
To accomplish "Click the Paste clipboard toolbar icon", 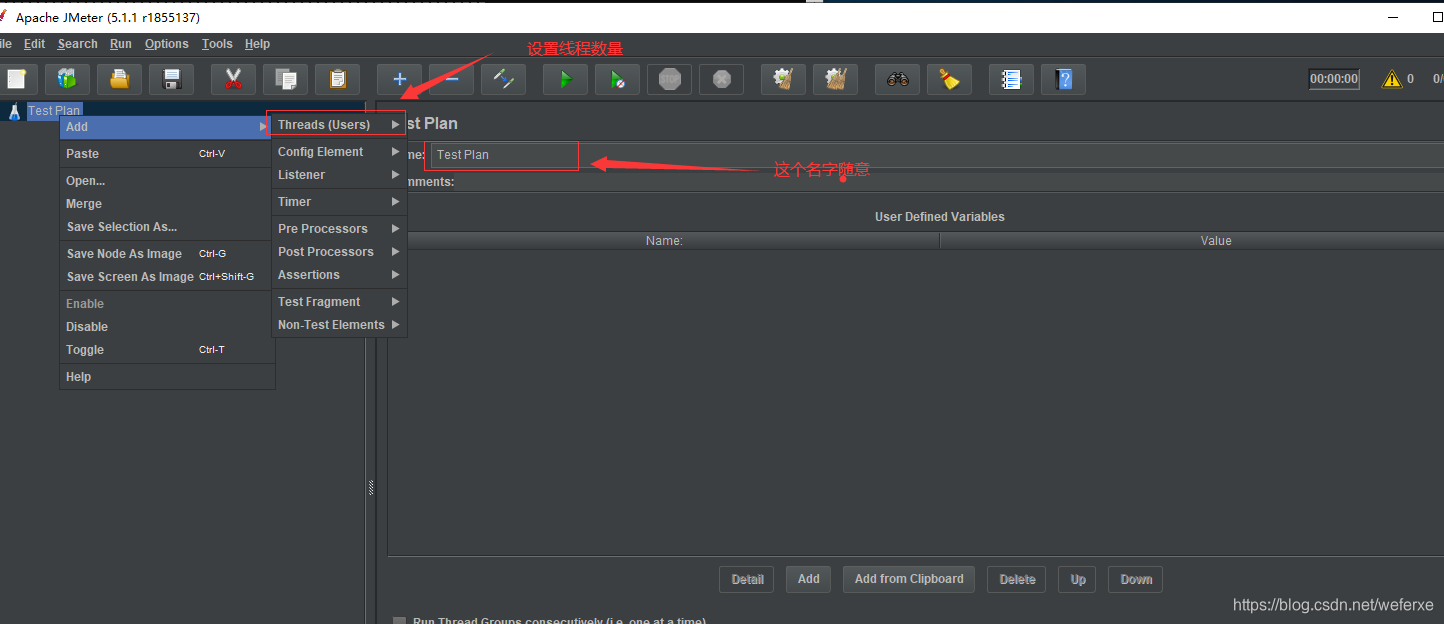I will tap(338, 79).
